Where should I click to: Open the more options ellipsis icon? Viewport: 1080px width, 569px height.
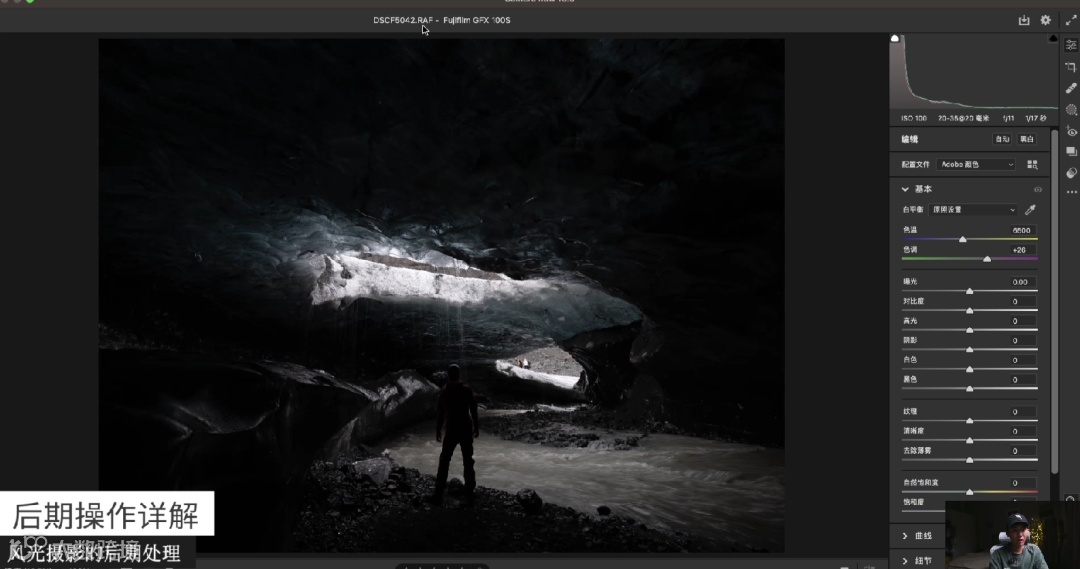coord(1071,192)
